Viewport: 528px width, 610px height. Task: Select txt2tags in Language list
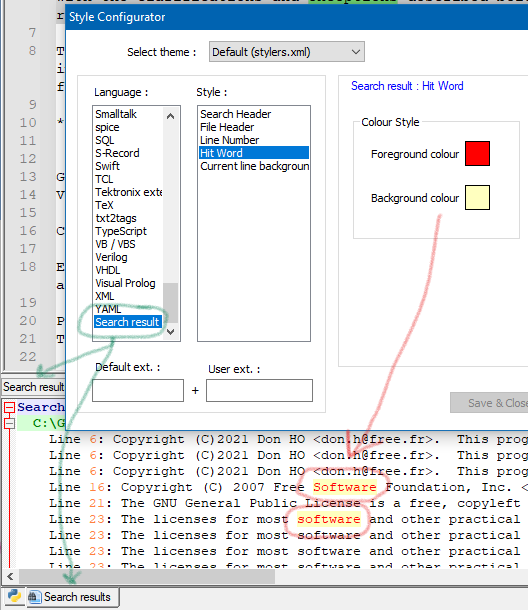116,218
